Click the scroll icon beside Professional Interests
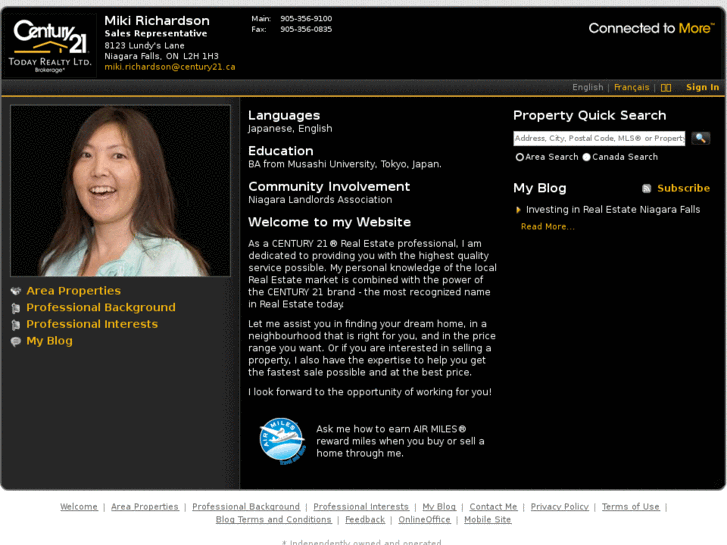The width and height of the screenshot is (727, 545). pyautogui.click(x=15, y=325)
